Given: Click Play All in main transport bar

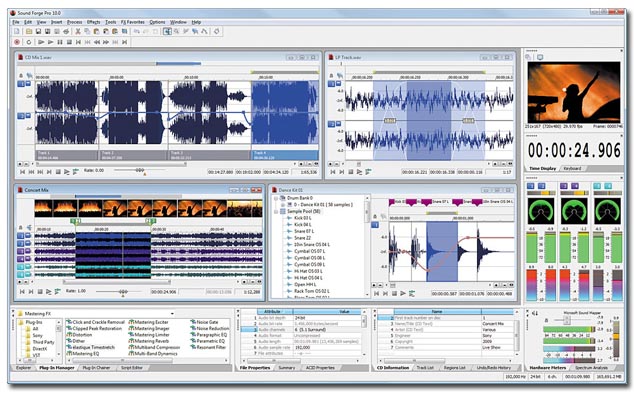Looking at the screenshot, I should [x=41, y=42].
